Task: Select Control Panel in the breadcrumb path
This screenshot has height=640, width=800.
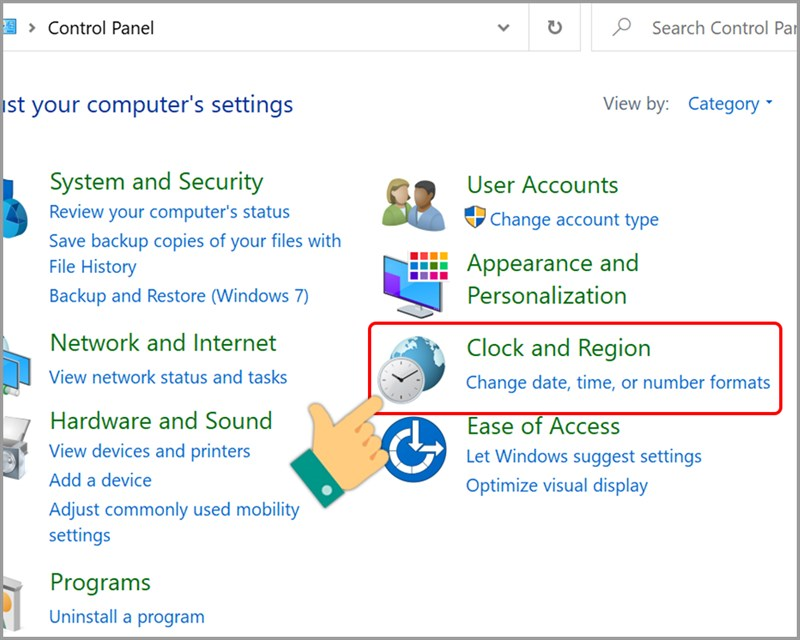Action: (101, 28)
